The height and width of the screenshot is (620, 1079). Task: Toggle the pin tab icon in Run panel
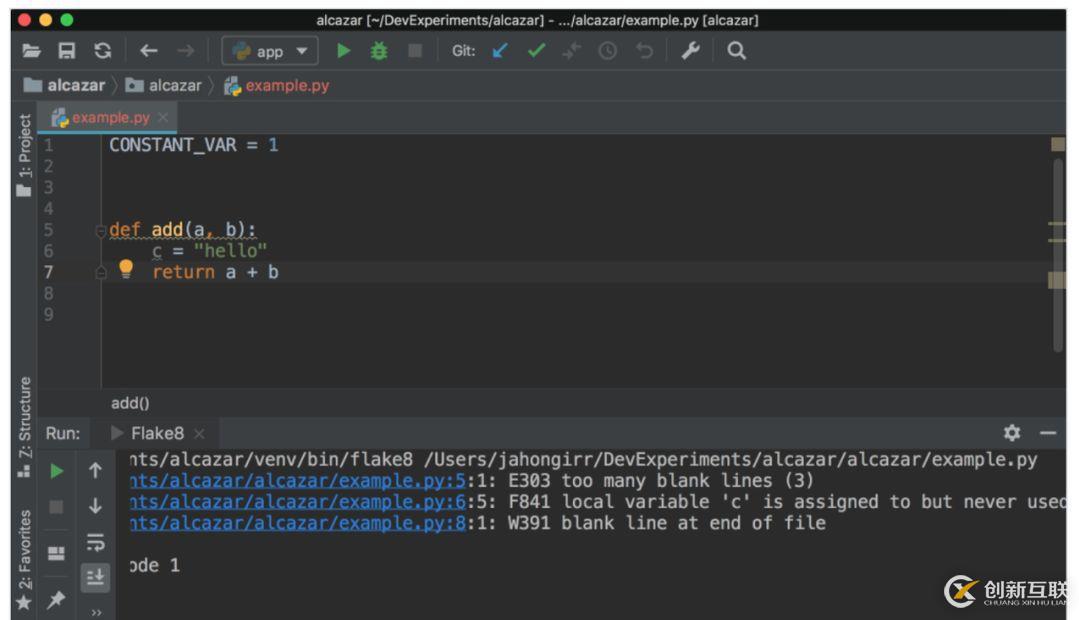tap(56, 599)
